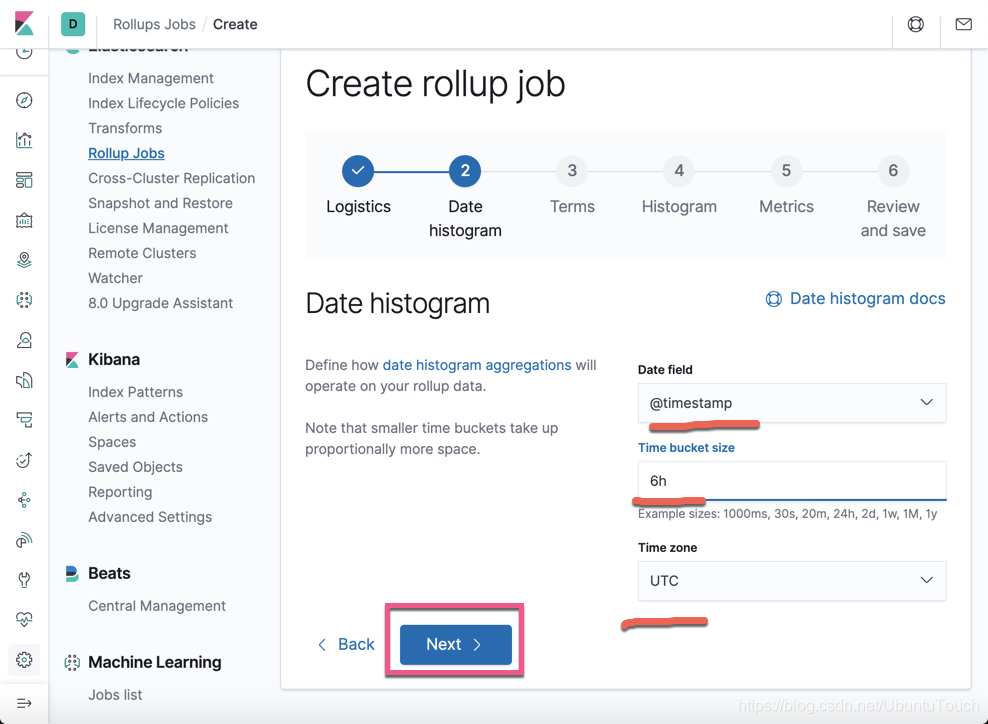Open Reporting under Kibana

point(120,492)
